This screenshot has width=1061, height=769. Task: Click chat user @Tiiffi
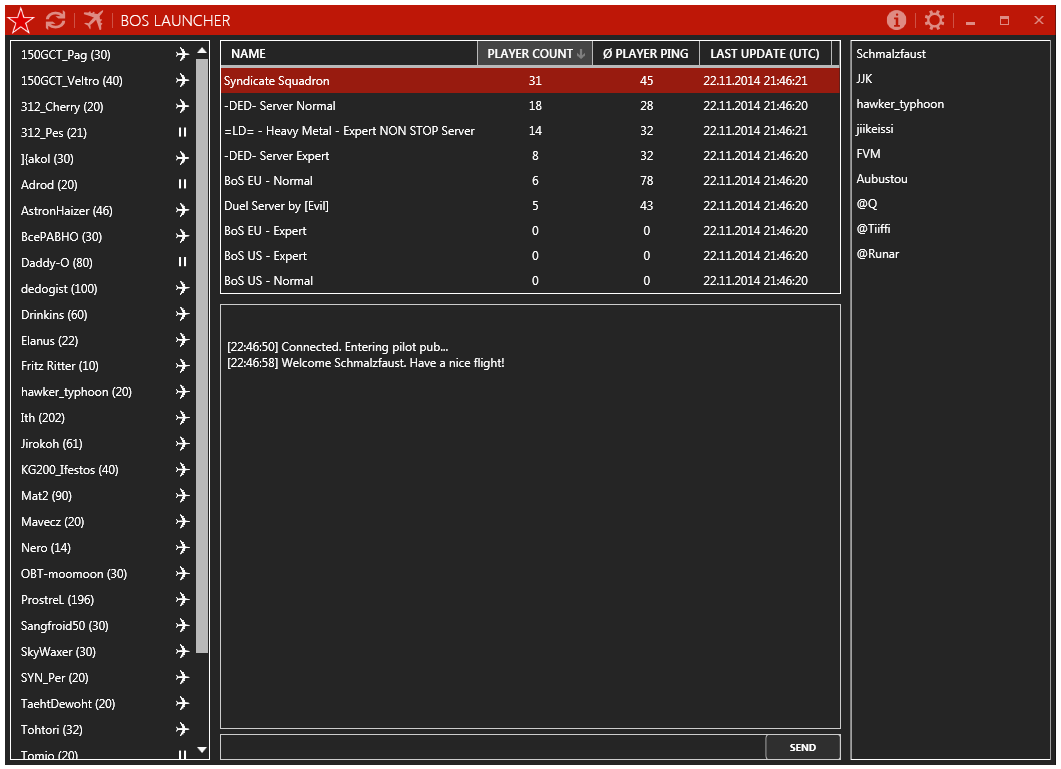tap(873, 229)
